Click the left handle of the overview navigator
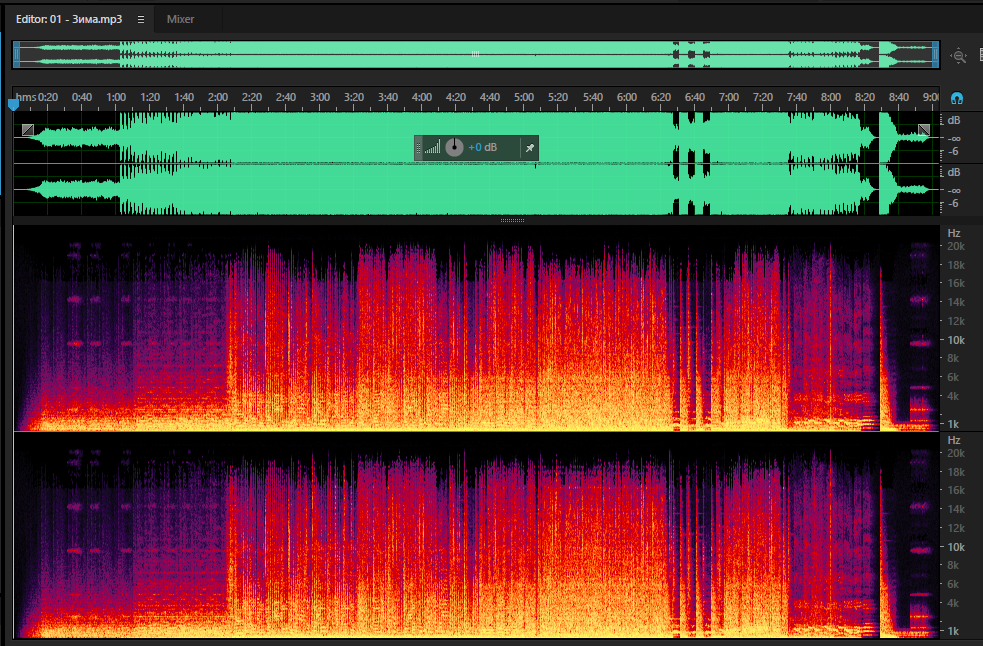The image size is (983, 646). pos(17,55)
